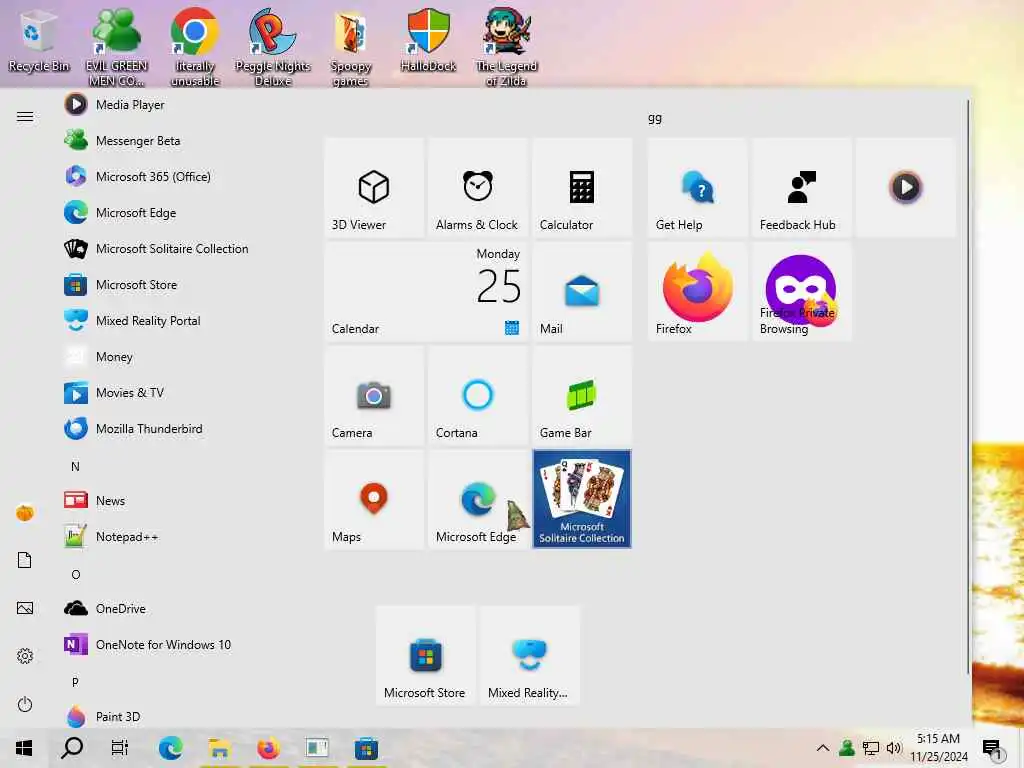Jump to the O letter heading
Screen dimensions: 1024x768
pyautogui.click(x=76, y=575)
